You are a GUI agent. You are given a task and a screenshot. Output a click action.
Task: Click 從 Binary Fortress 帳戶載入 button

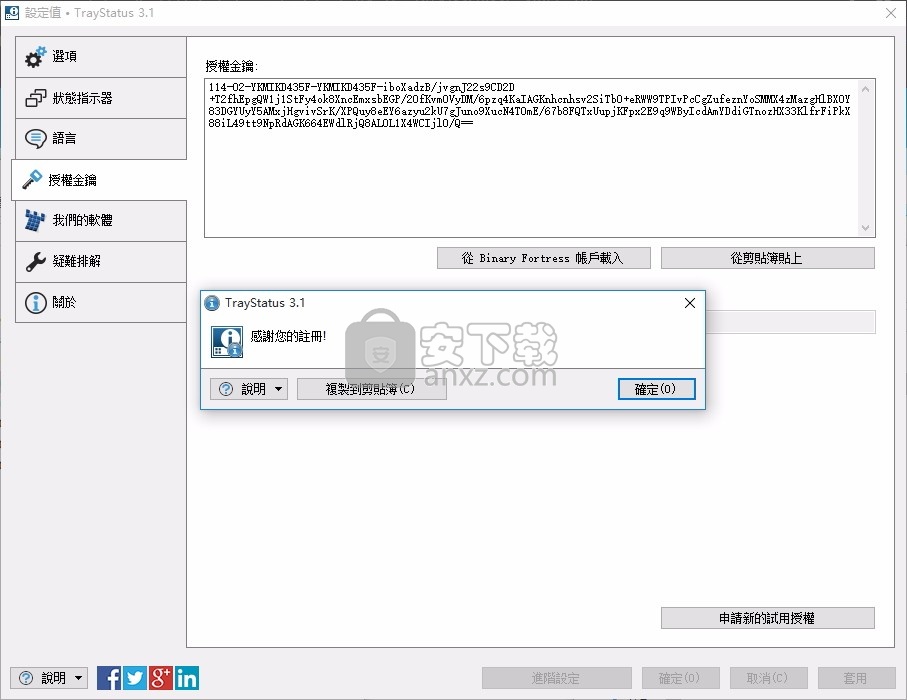point(543,258)
